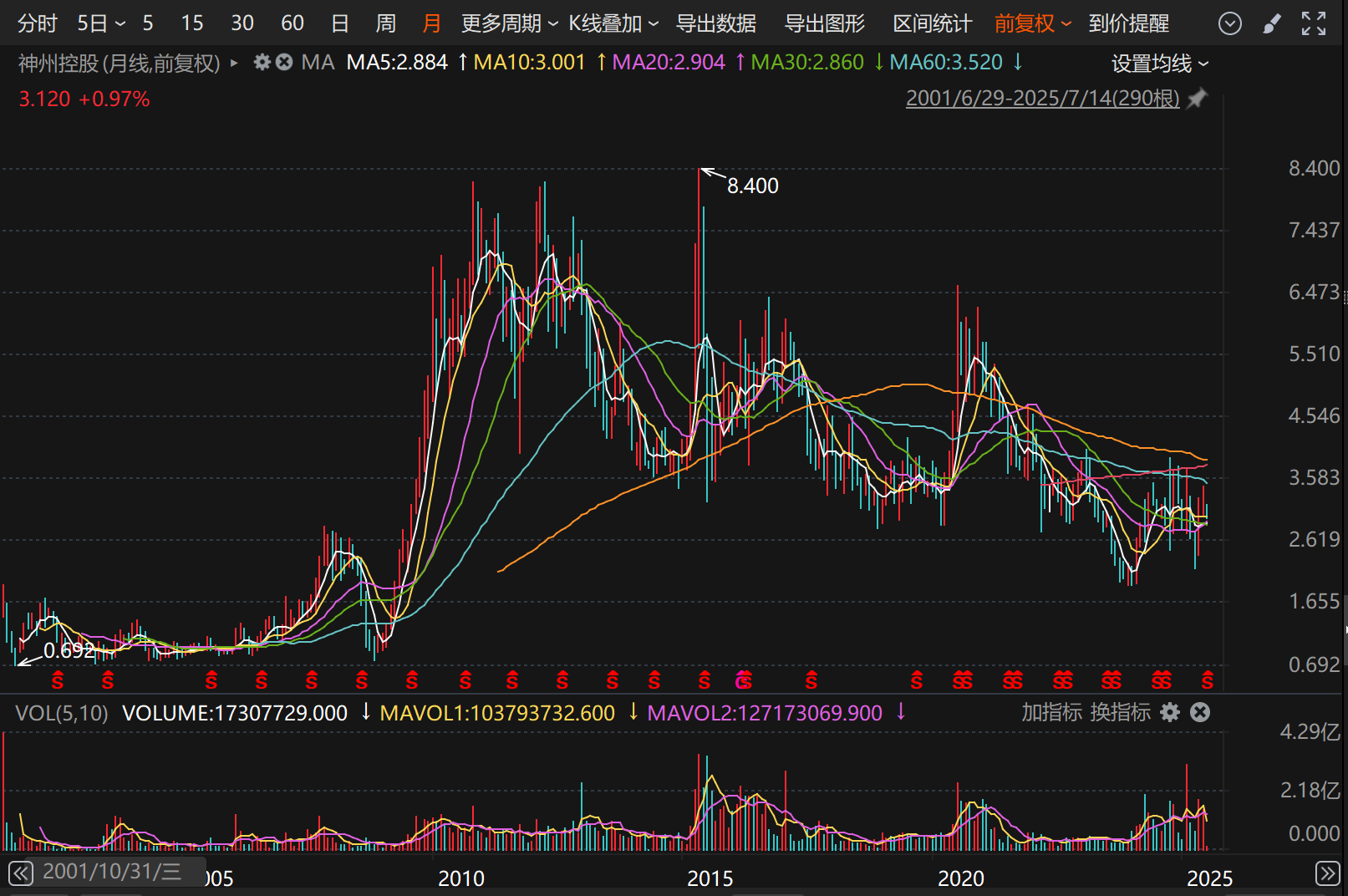
Task: Open K线叠加 overlay dropdown
Action: [614, 23]
